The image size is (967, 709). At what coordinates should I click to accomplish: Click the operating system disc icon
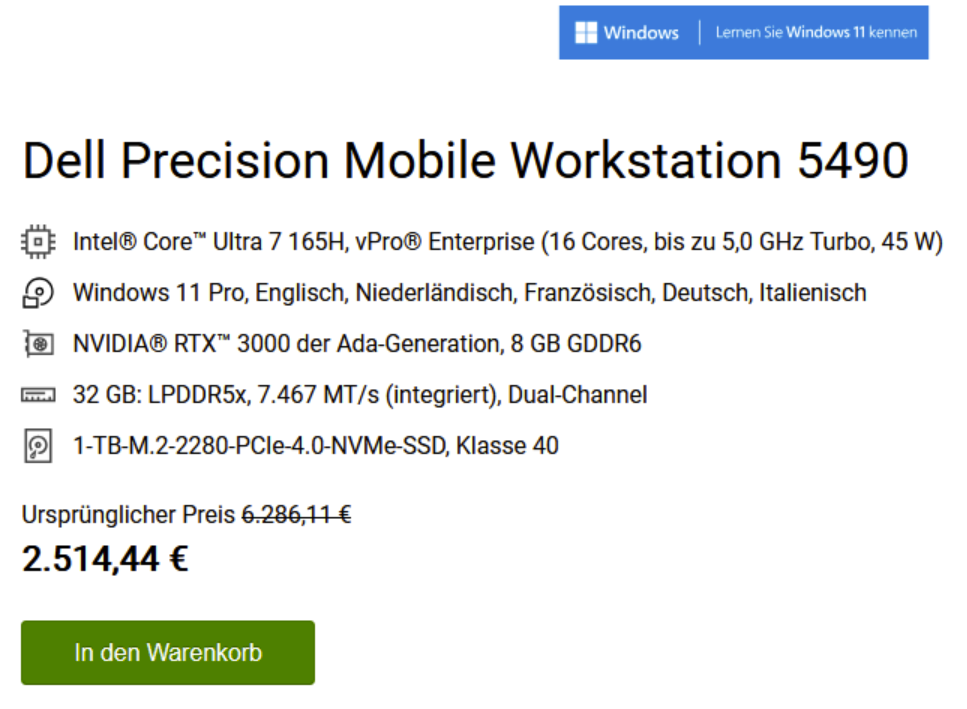38,293
